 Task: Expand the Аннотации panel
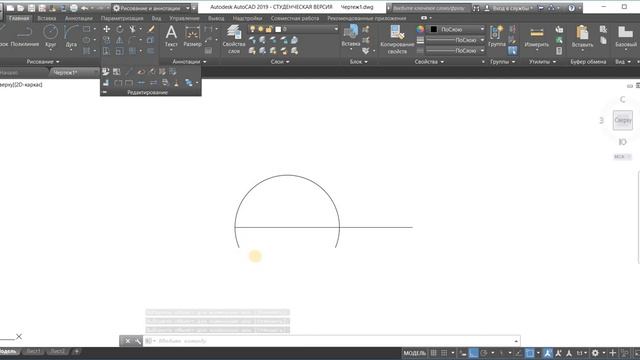point(189,62)
